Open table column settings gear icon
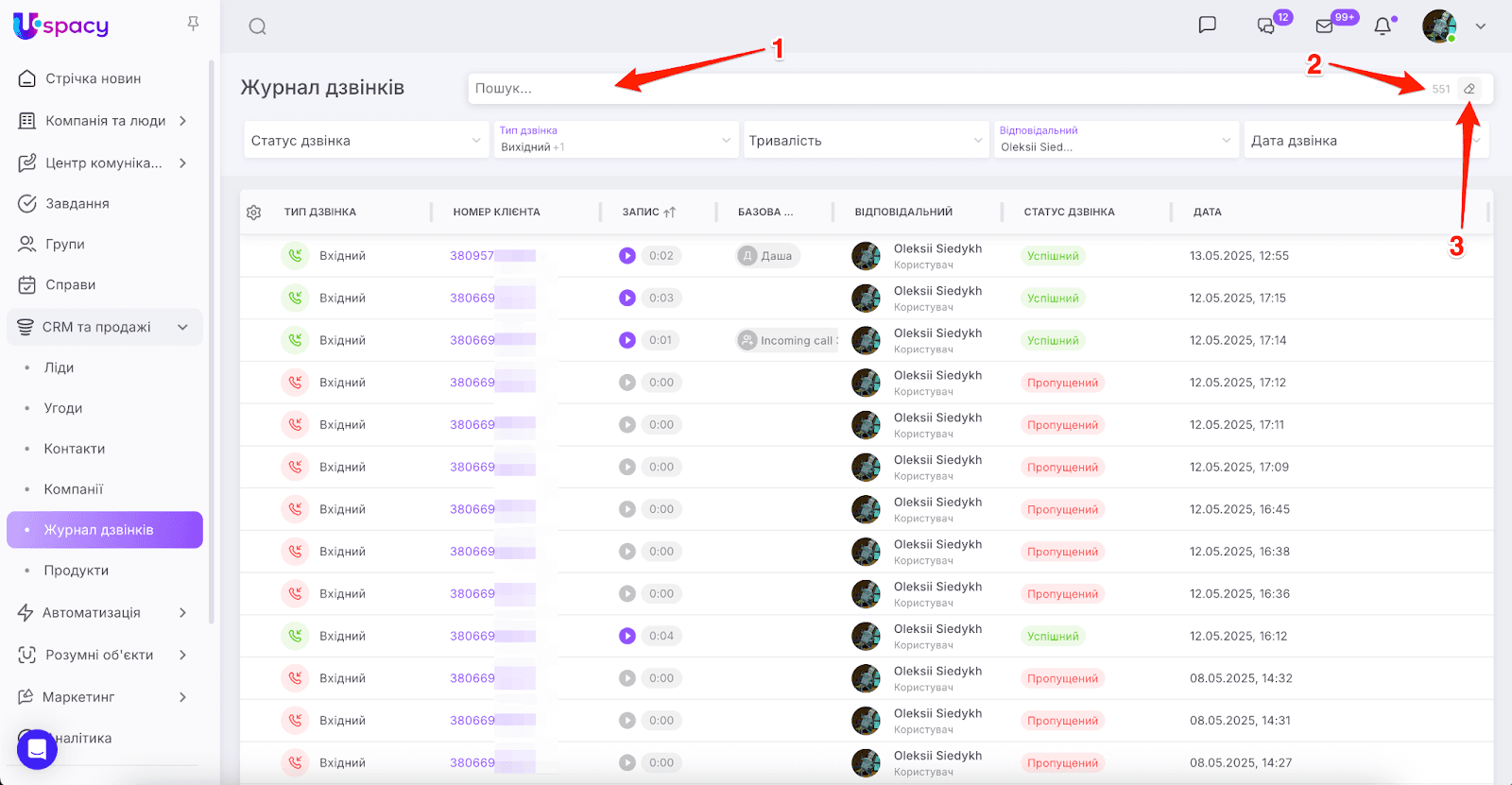This screenshot has height=785, width=1512. click(254, 213)
